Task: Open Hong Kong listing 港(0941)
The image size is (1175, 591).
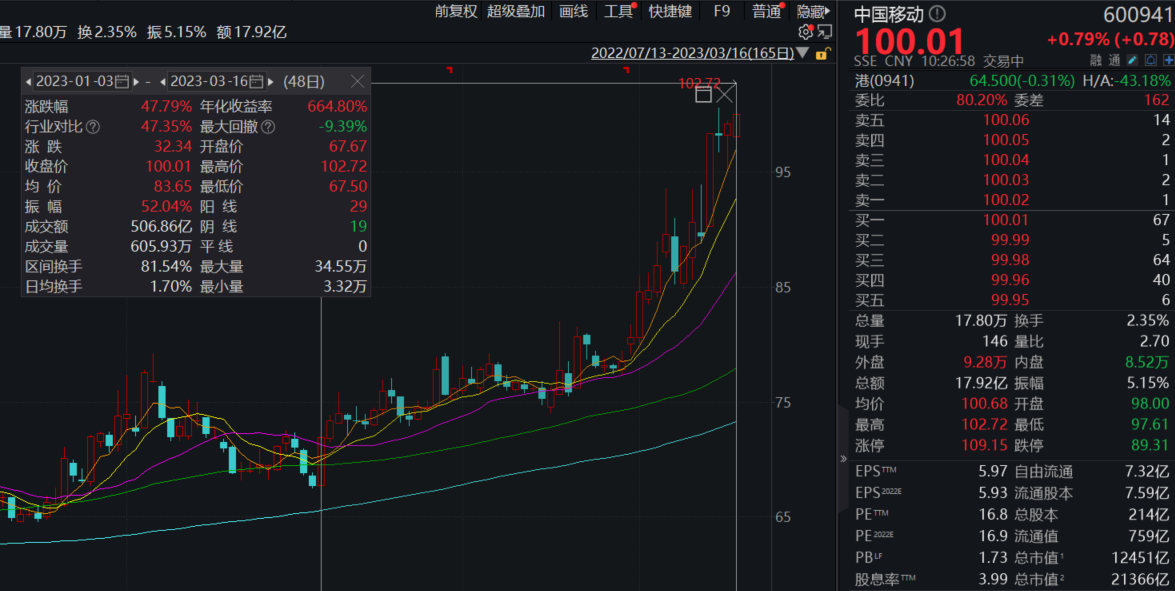Action: tap(884, 80)
